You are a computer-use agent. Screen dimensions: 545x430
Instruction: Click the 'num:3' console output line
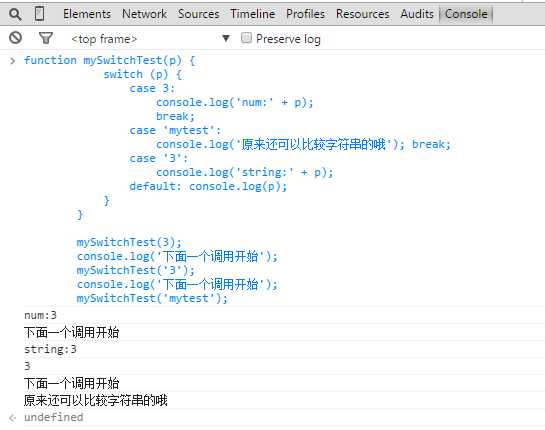coord(40,315)
